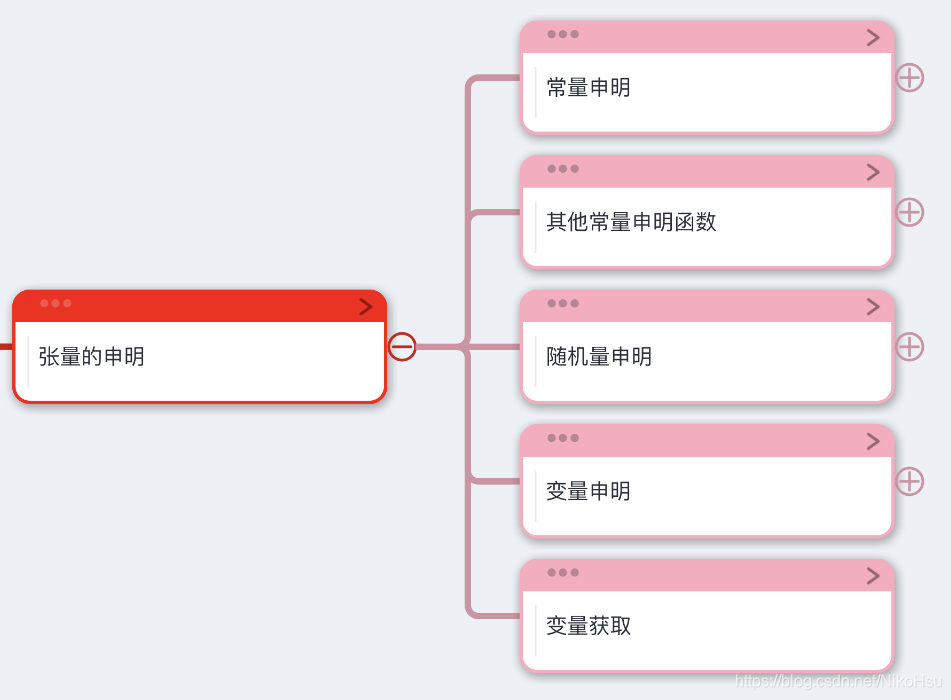Open the options menu on 变量申明 node
The image size is (951, 700).
[x=563, y=438]
